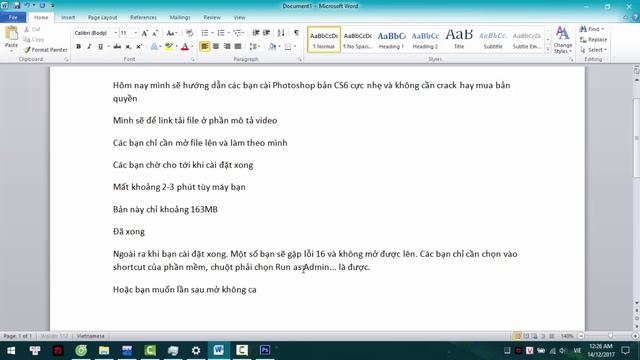Click the Format Painter brush
This screenshot has width=640, height=360.
27,50
